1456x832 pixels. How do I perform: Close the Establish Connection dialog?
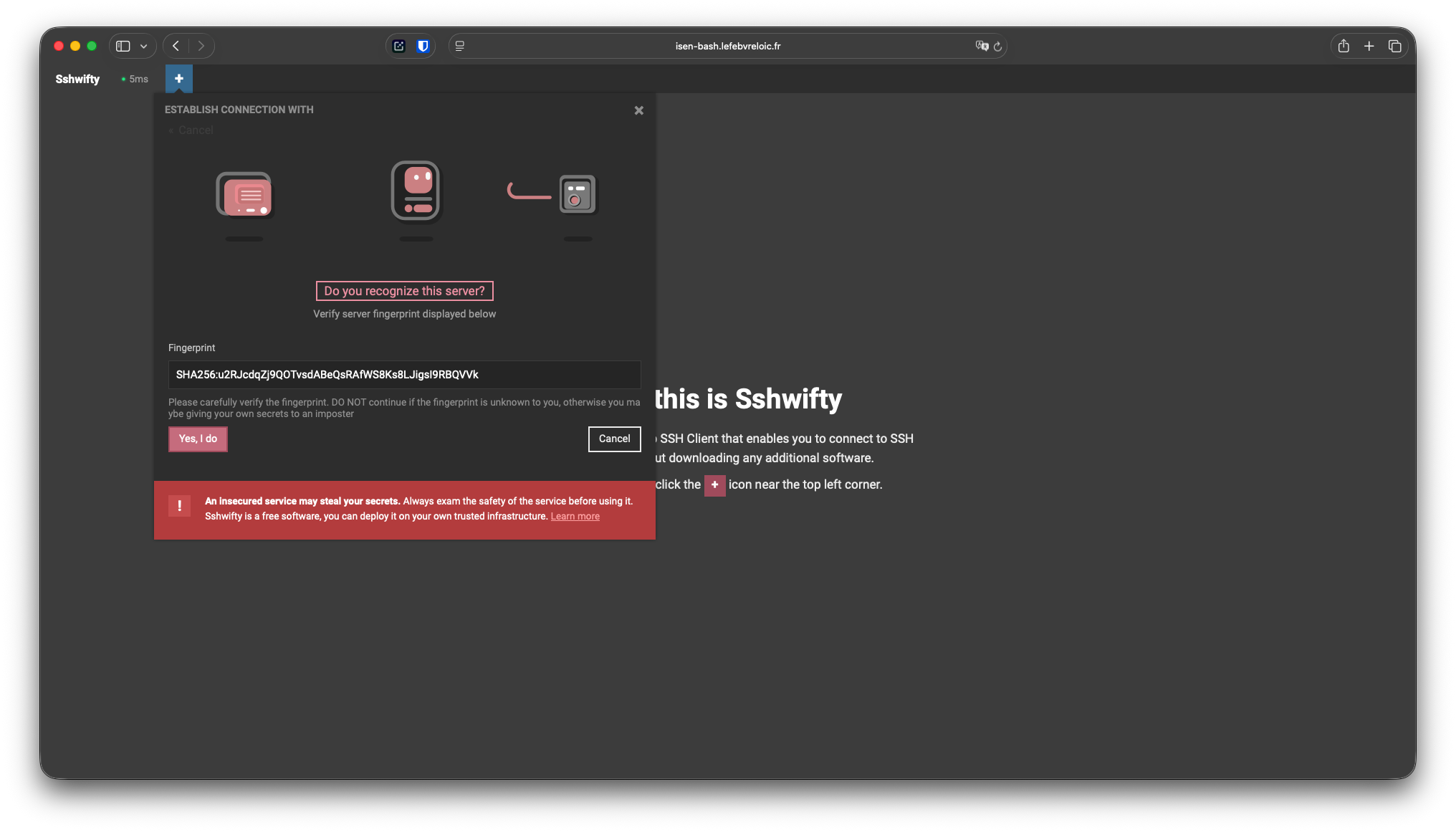tap(638, 110)
